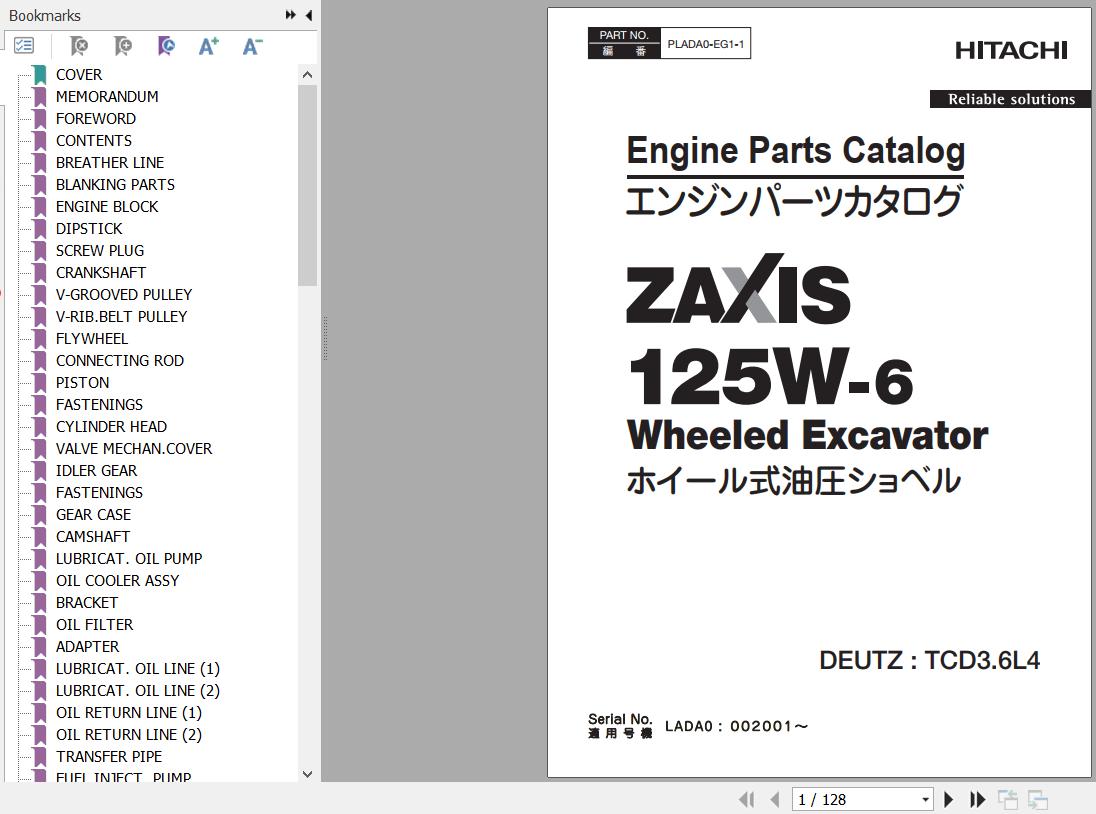Go to the CAMSHAFT bookmark
Viewport: 1096px width, 814px height.
[93, 537]
